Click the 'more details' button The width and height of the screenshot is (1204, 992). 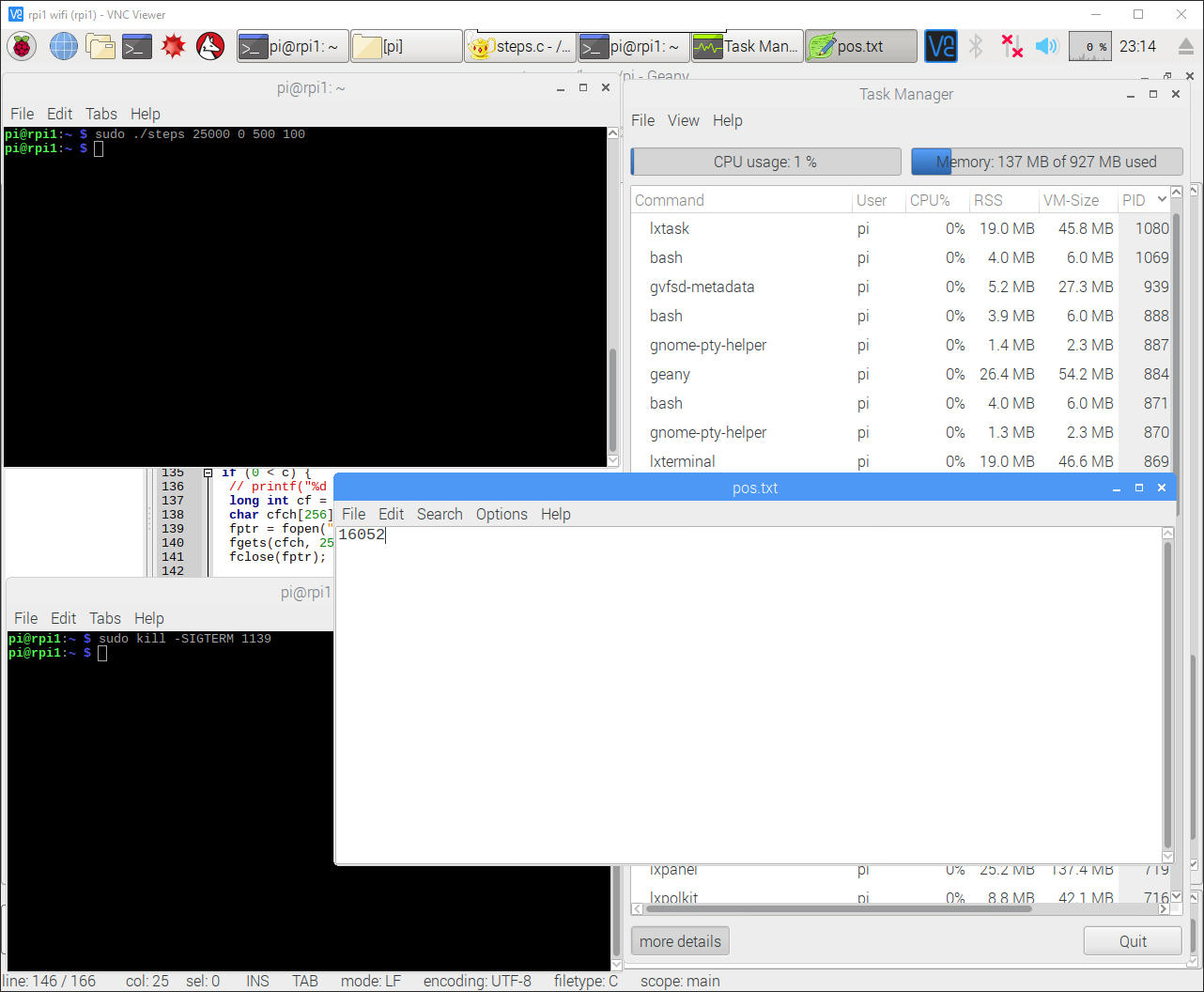[x=680, y=941]
